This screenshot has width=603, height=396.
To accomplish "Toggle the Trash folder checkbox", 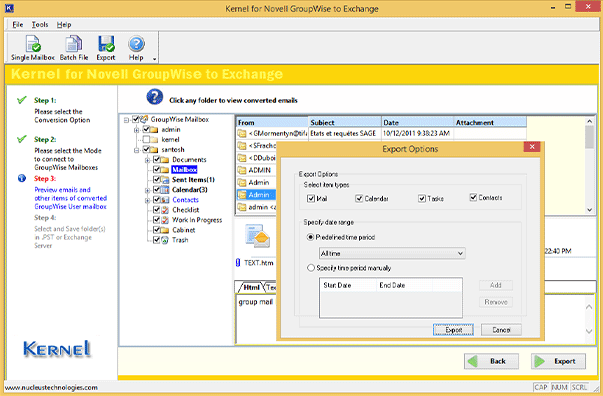I will tap(157, 240).
